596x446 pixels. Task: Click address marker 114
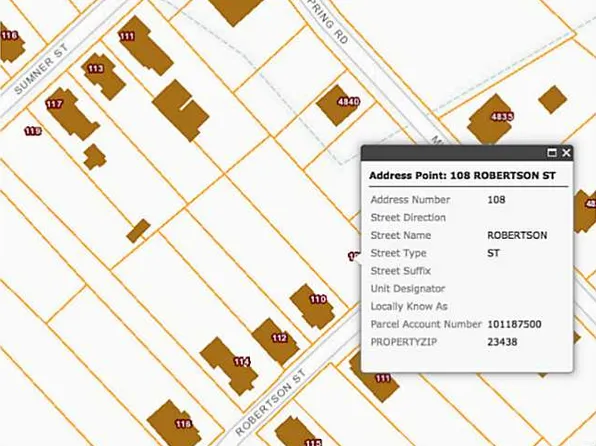click(x=242, y=362)
